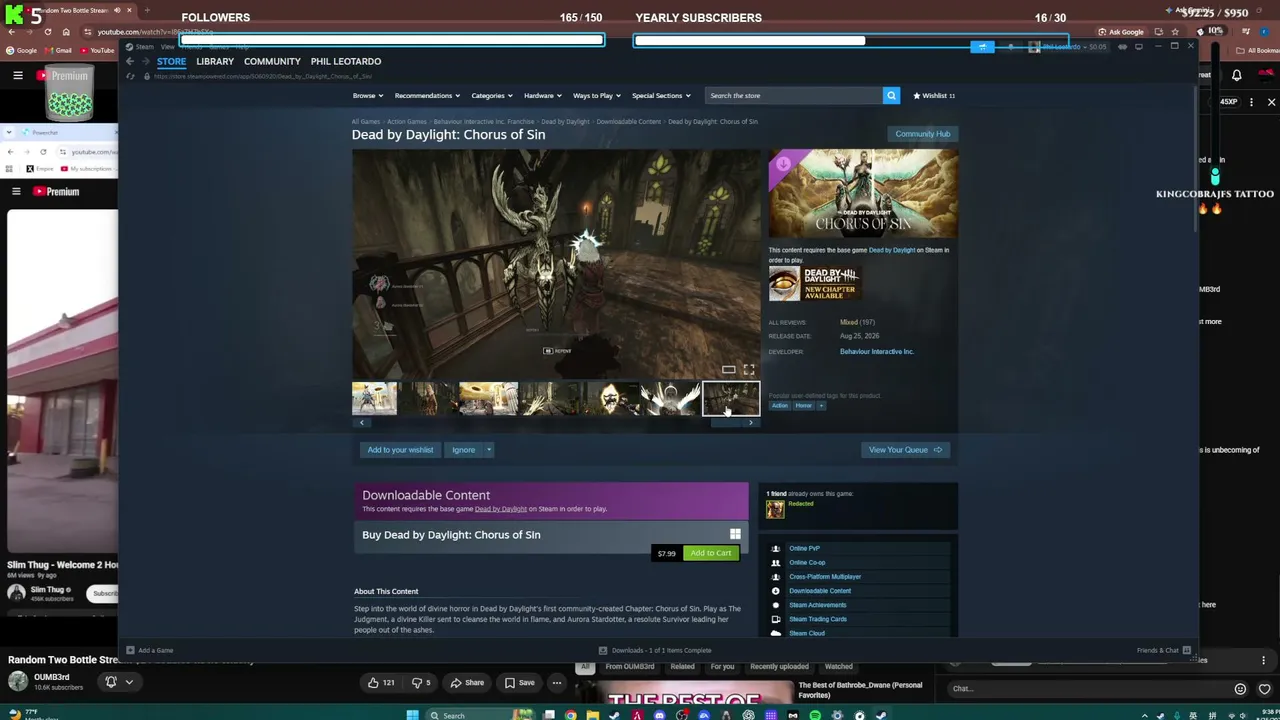1280x720 pixels.
Task: Open the Windows Start menu
Action: [412, 715]
